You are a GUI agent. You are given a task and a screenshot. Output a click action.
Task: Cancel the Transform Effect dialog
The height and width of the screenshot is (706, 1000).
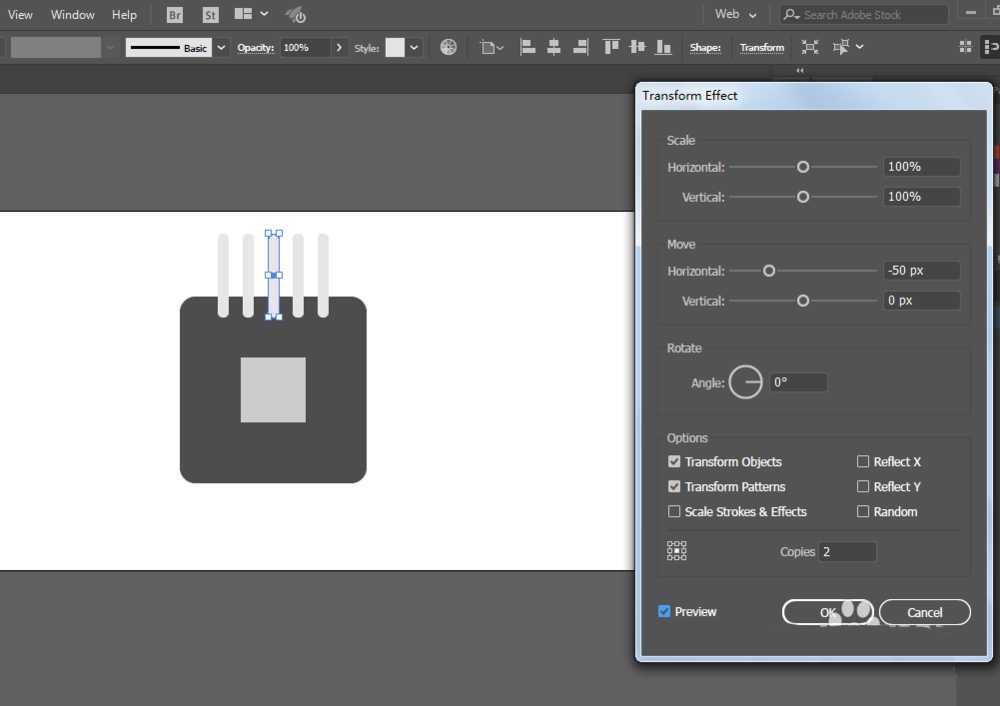pyautogui.click(x=924, y=612)
